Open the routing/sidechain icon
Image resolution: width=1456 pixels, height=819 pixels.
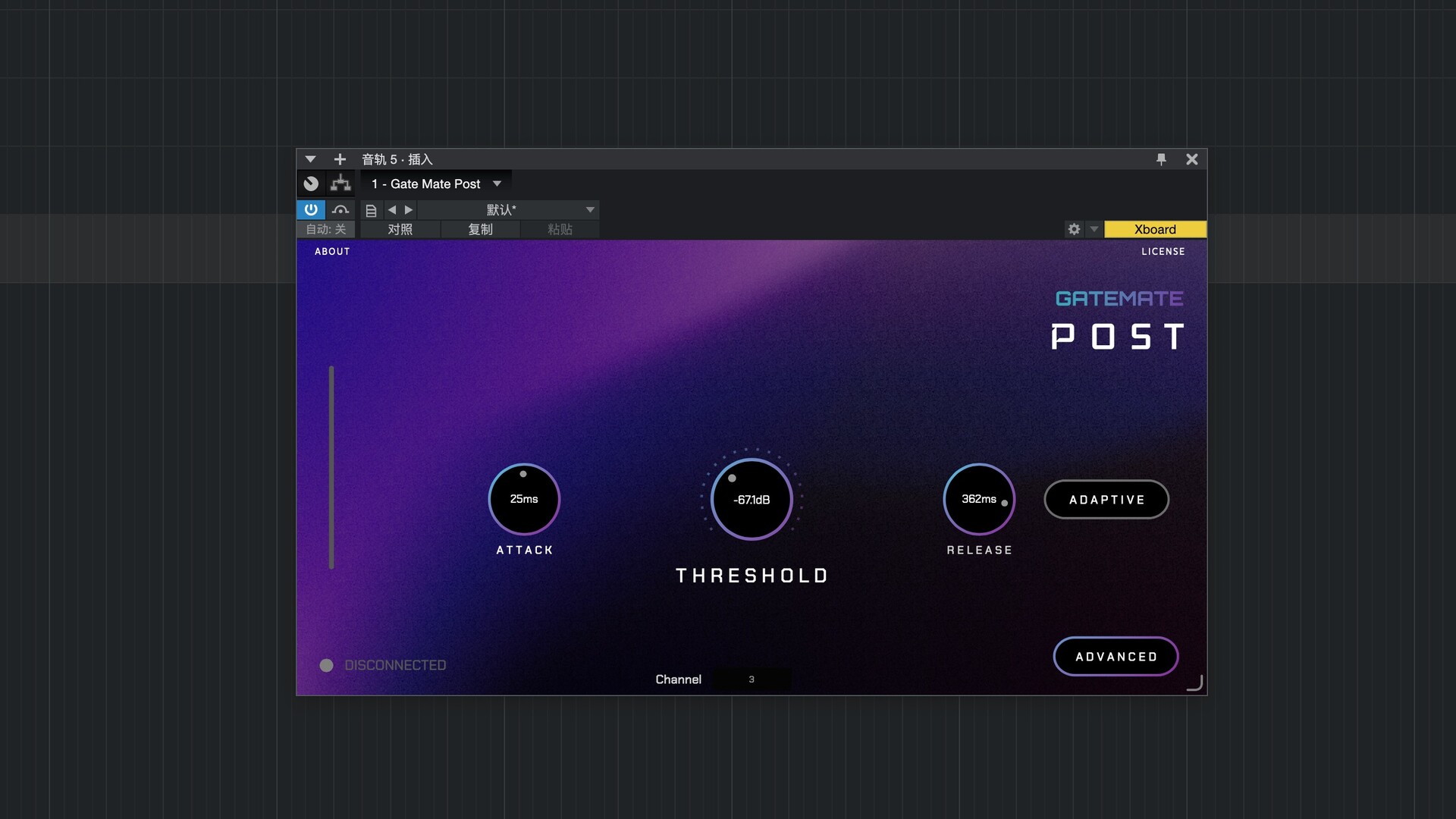340,184
